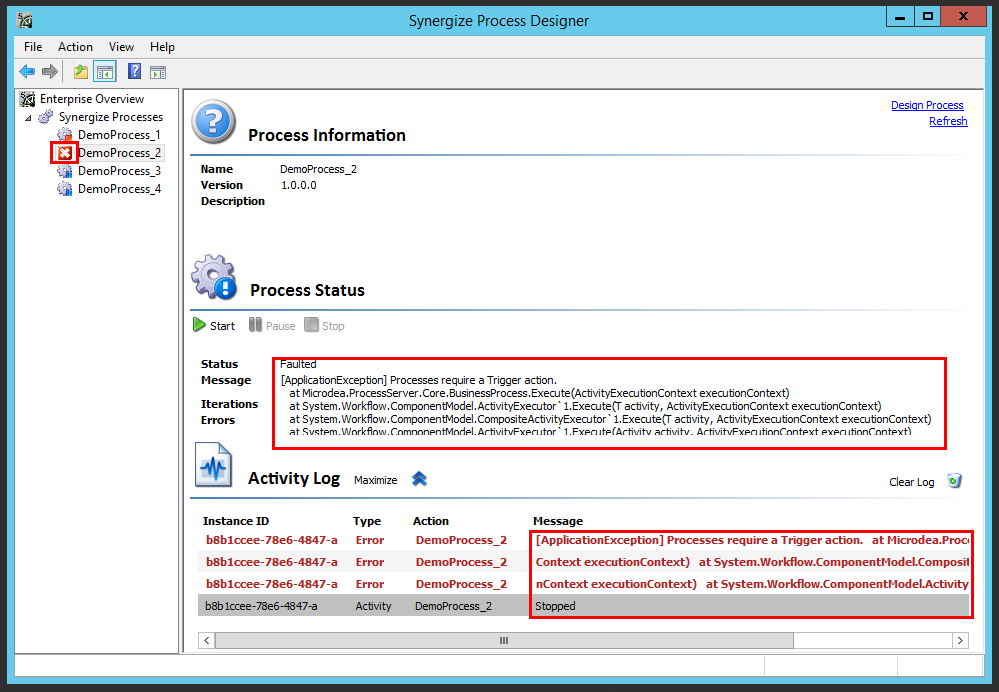Follow the Design Process link
Viewport: 999px width, 692px height.
(x=927, y=105)
